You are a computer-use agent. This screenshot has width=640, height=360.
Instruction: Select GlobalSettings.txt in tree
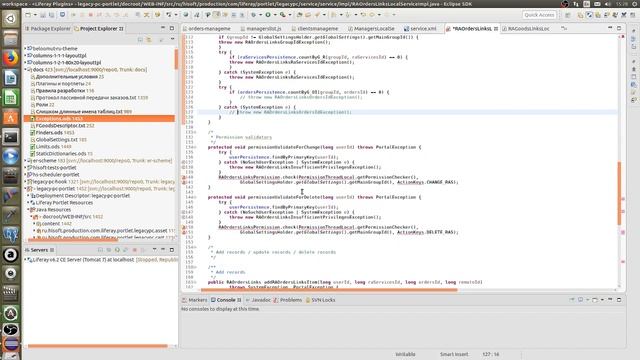(58, 140)
